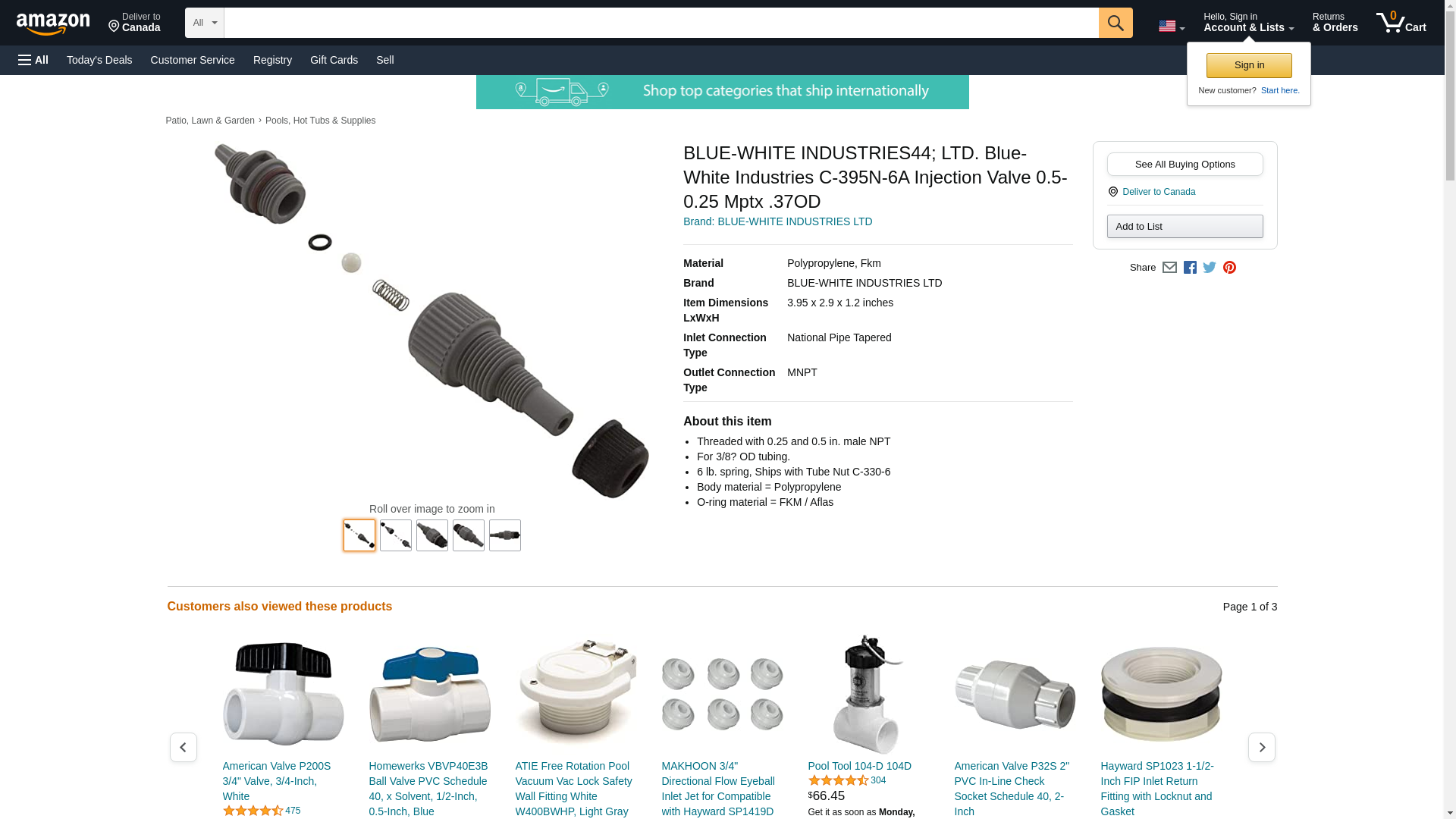Click the yellow Sign in button
Image resolution: width=1456 pixels, height=819 pixels.
[1249, 65]
